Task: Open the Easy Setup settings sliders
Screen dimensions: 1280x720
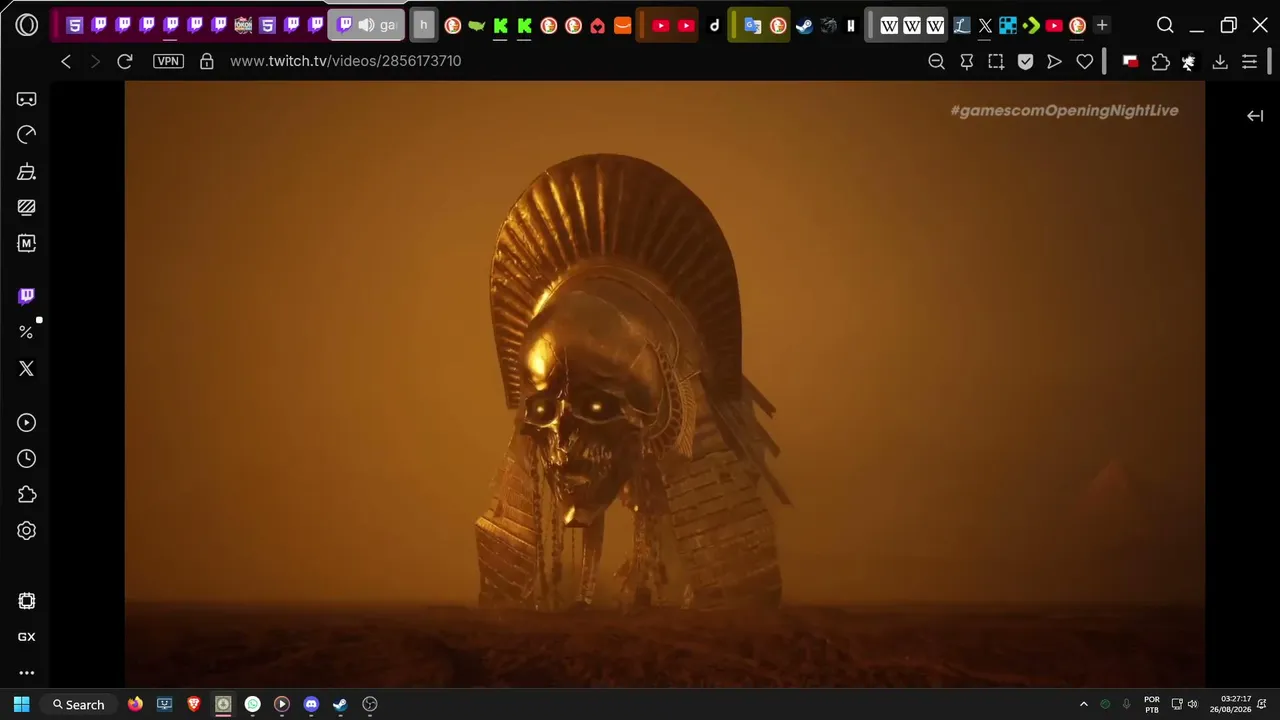Action: [1249, 62]
